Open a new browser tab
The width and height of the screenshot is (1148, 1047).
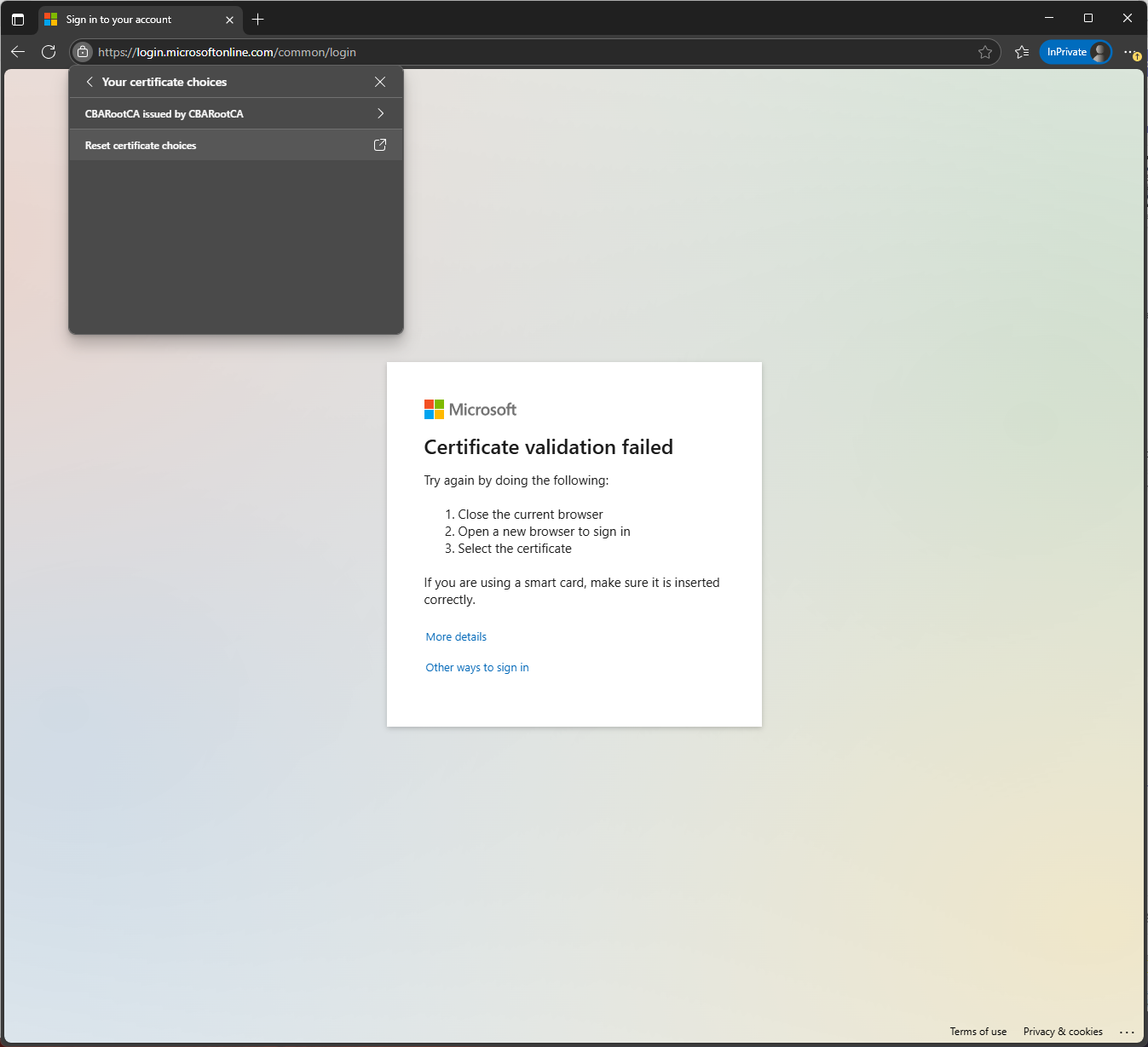[258, 20]
